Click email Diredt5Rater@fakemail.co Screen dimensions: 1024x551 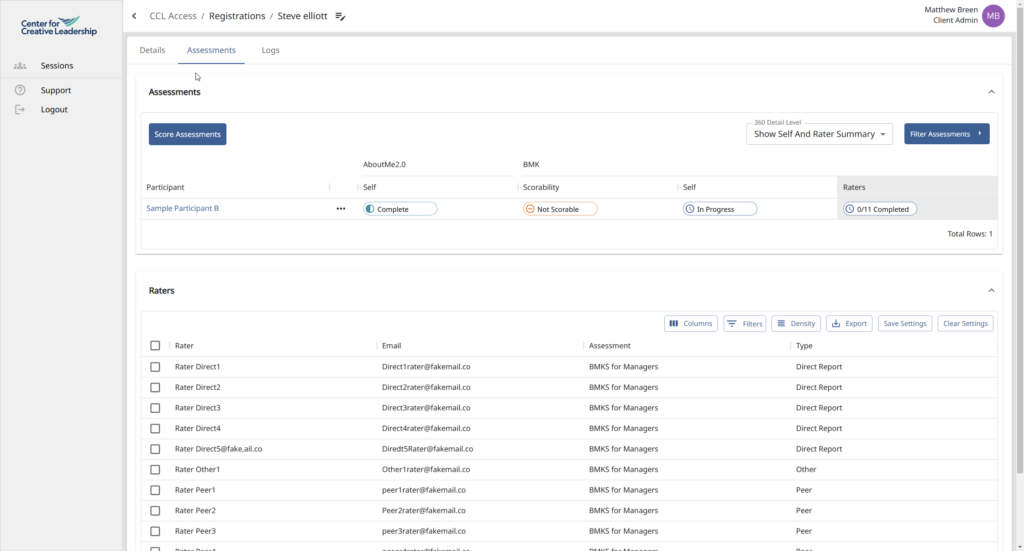[x=427, y=449]
